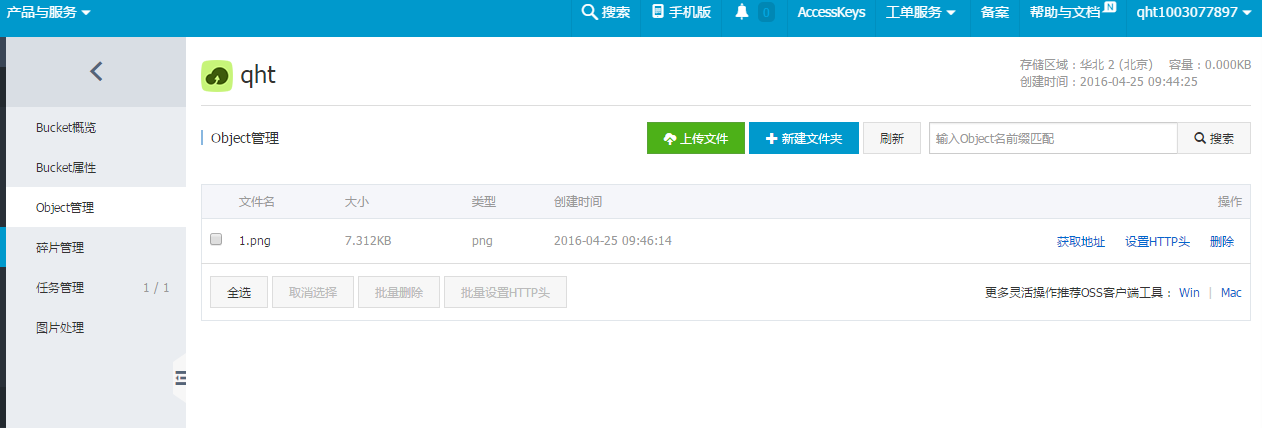Select Object管理 in the sidebar
The height and width of the screenshot is (428, 1262).
96,208
